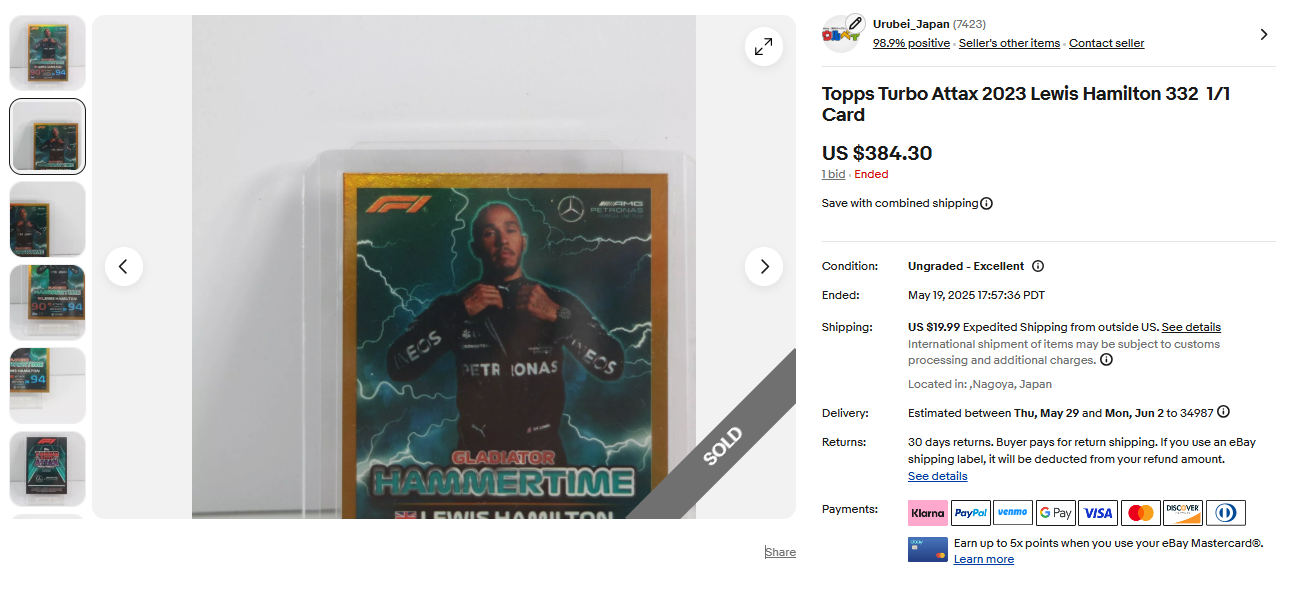Screen dimensions: 1308x590
Task: Open shipping See details link
Action: point(1191,327)
